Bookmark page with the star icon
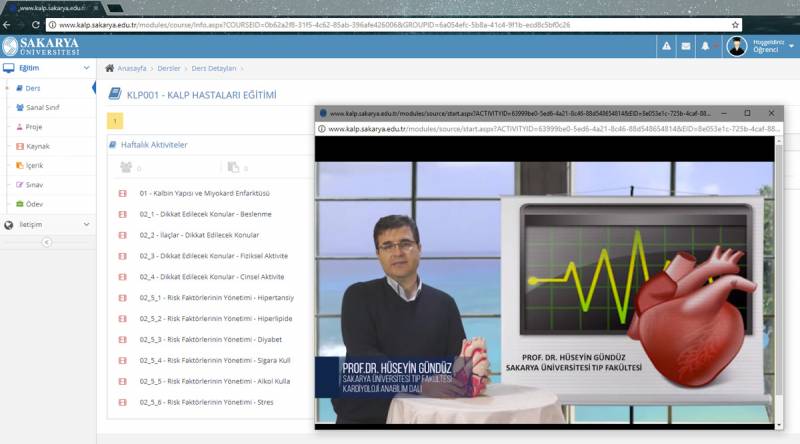The image size is (800, 444). point(736,24)
